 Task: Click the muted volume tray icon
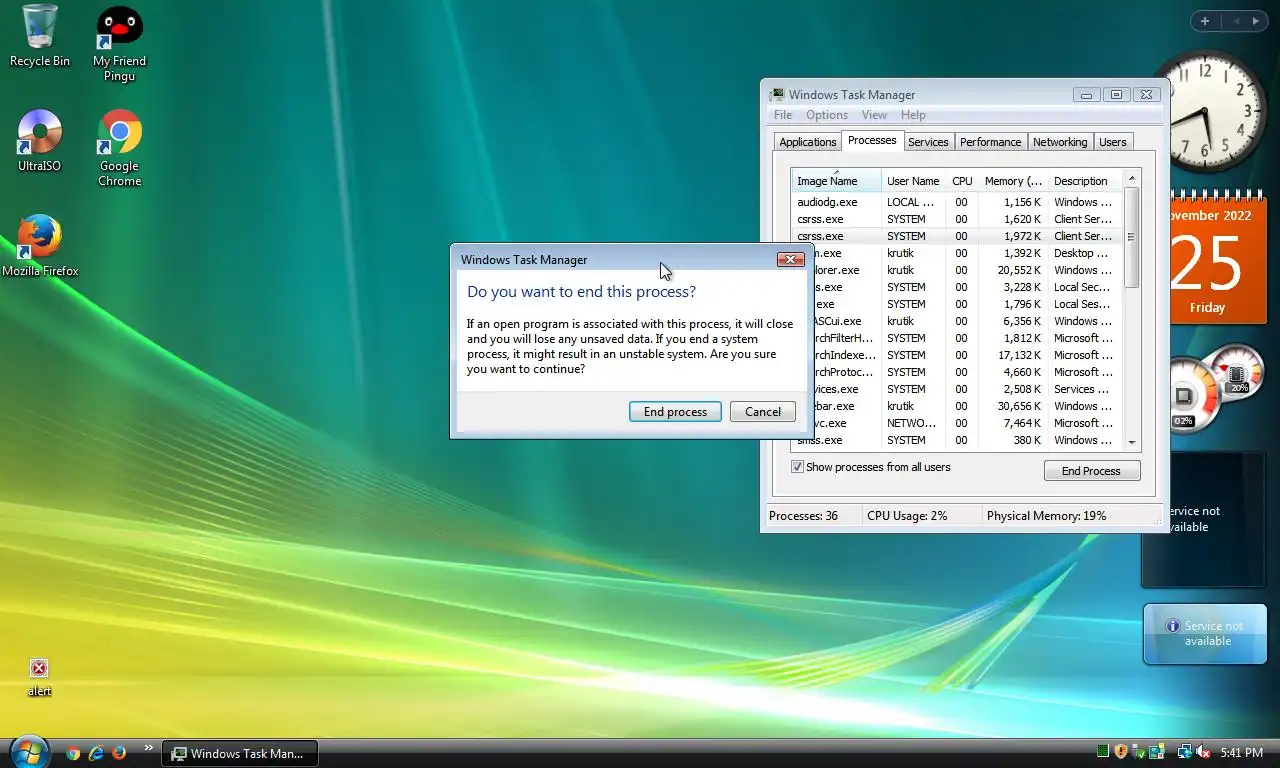(x=1203, y=752)
